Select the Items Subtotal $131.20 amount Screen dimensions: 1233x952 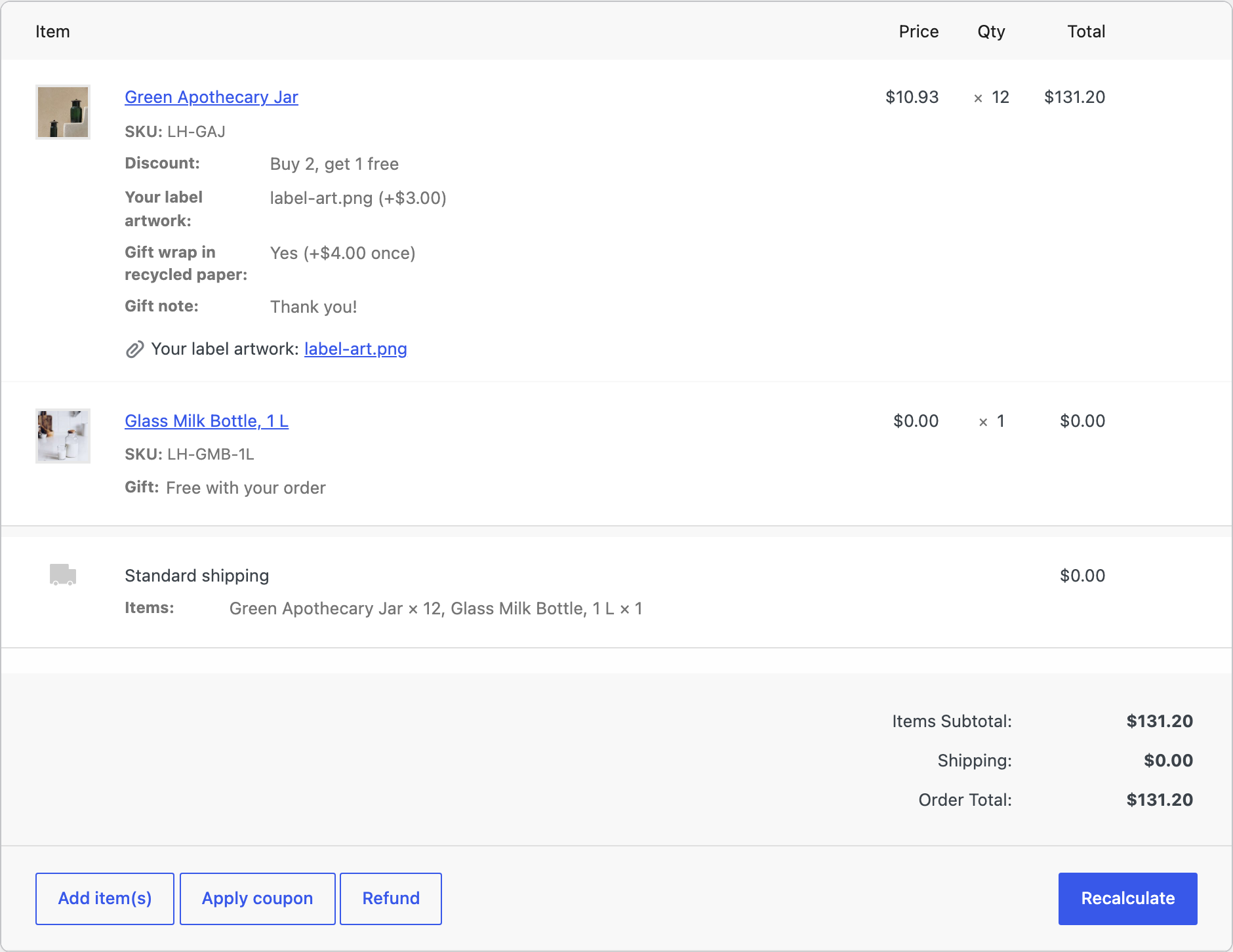(x=1160, y=721)
